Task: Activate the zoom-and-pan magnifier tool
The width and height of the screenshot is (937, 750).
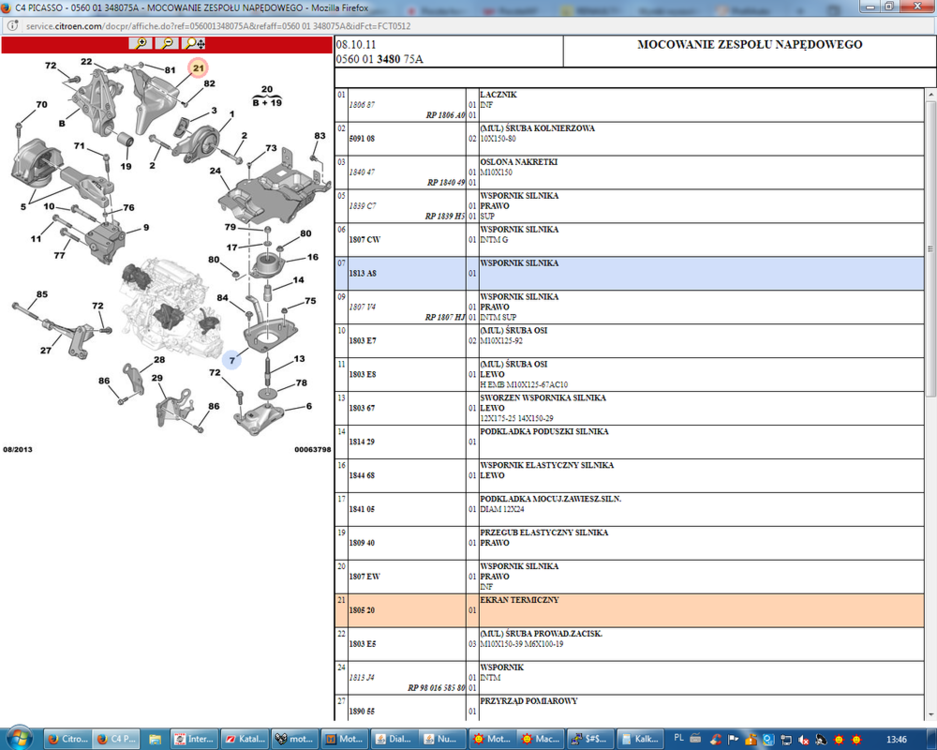Action: pos(194,43)
